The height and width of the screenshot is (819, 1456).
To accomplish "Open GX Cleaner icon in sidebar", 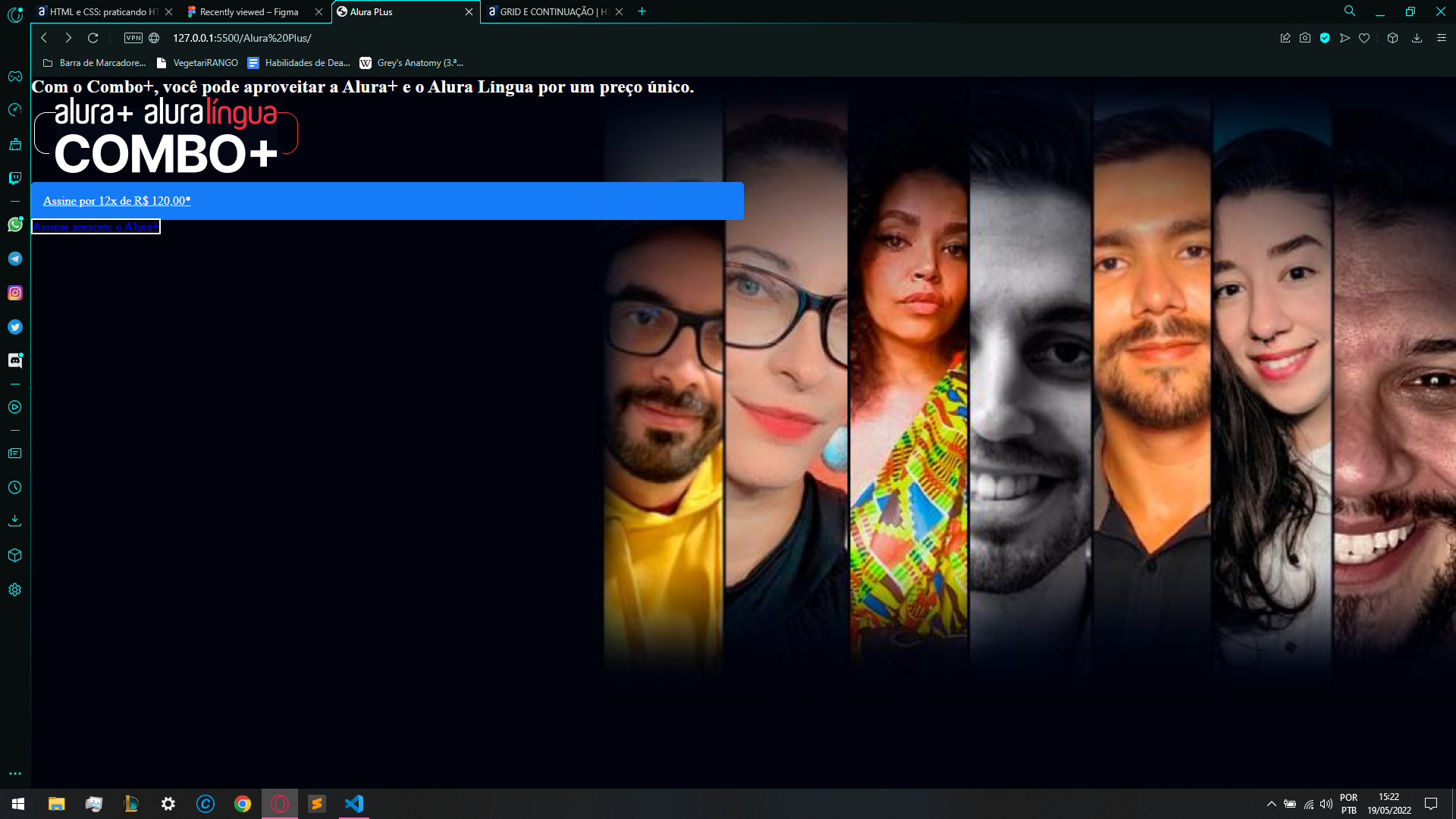I will [15, 144].
